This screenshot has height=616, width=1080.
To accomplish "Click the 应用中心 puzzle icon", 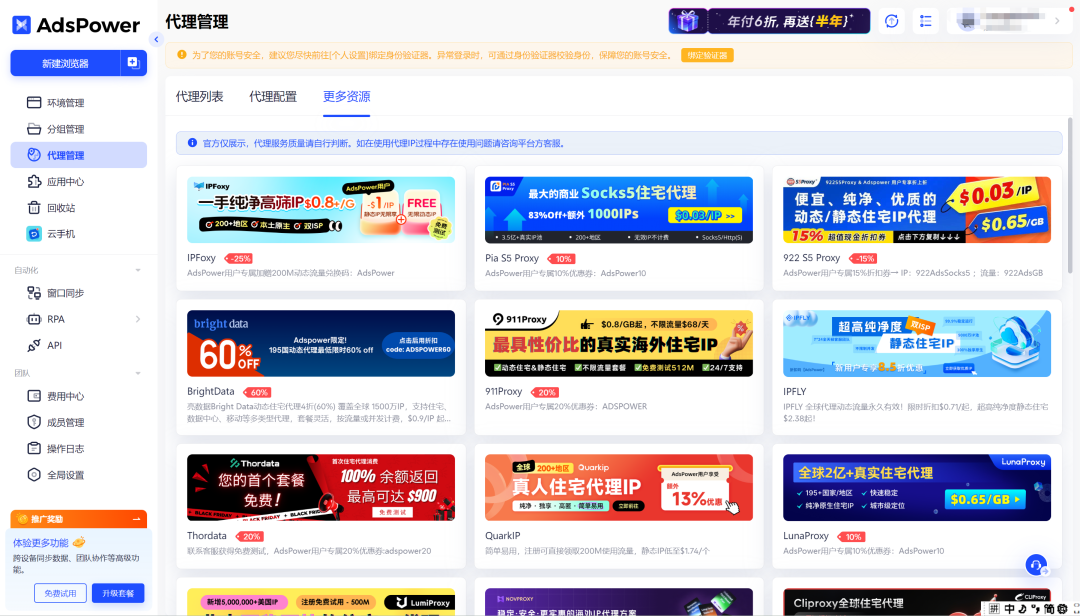I will tap(34, 181).
